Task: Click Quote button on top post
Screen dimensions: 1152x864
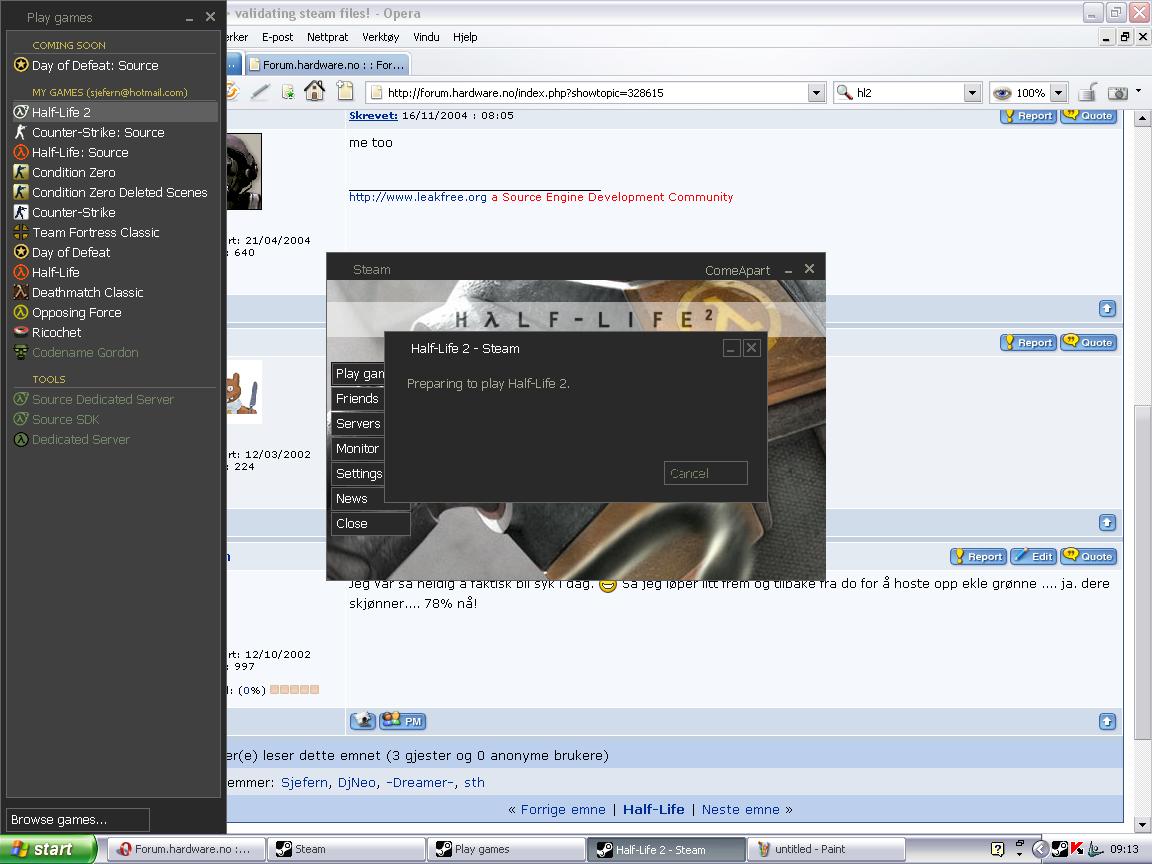Action: (1088, 115)
